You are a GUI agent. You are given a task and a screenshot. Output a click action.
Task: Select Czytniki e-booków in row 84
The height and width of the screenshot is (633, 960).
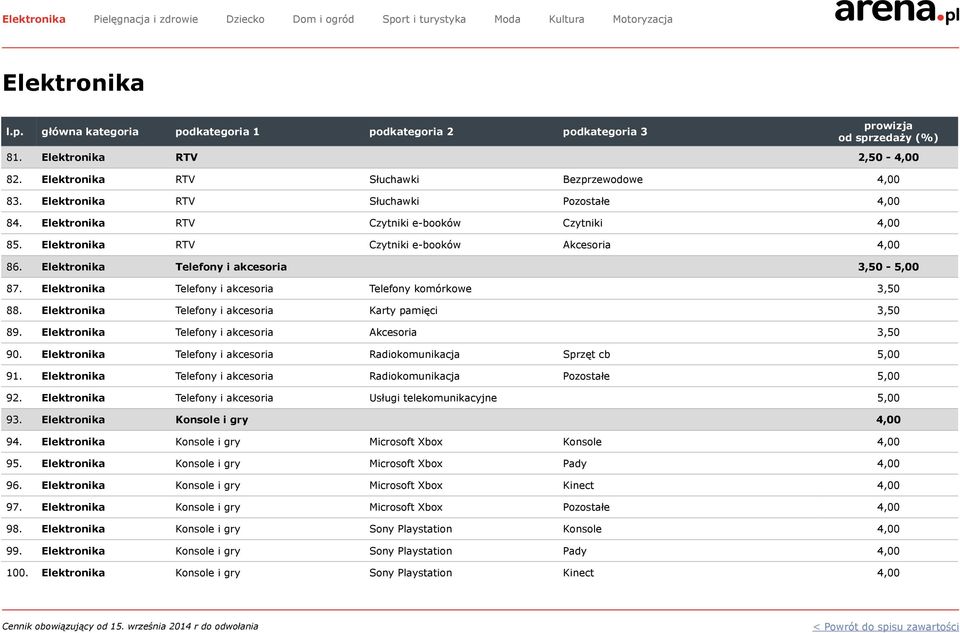coord(414,223)
